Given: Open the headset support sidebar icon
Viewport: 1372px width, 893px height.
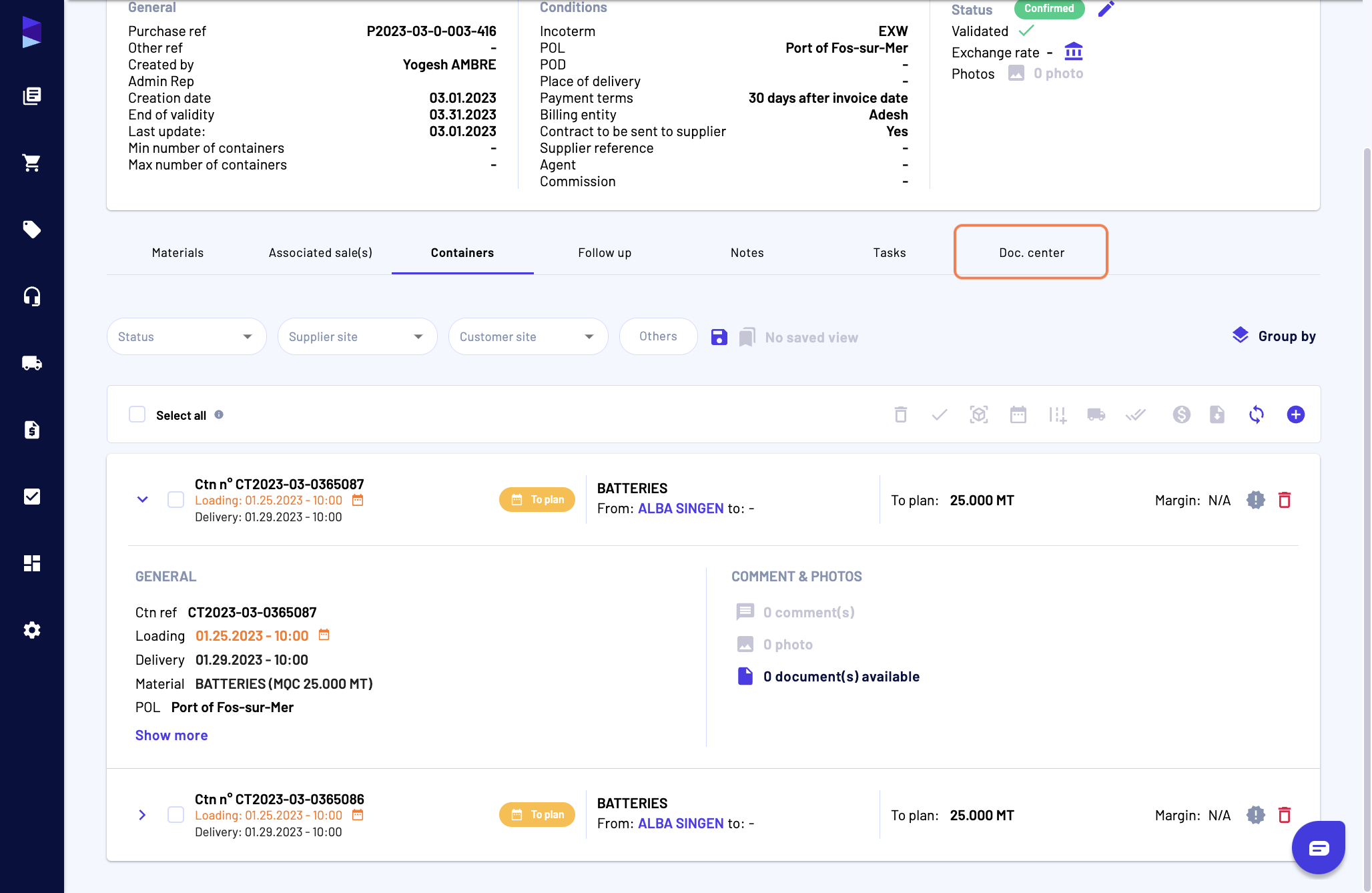Looking at the screenshot, I should [x=31, y=296].
